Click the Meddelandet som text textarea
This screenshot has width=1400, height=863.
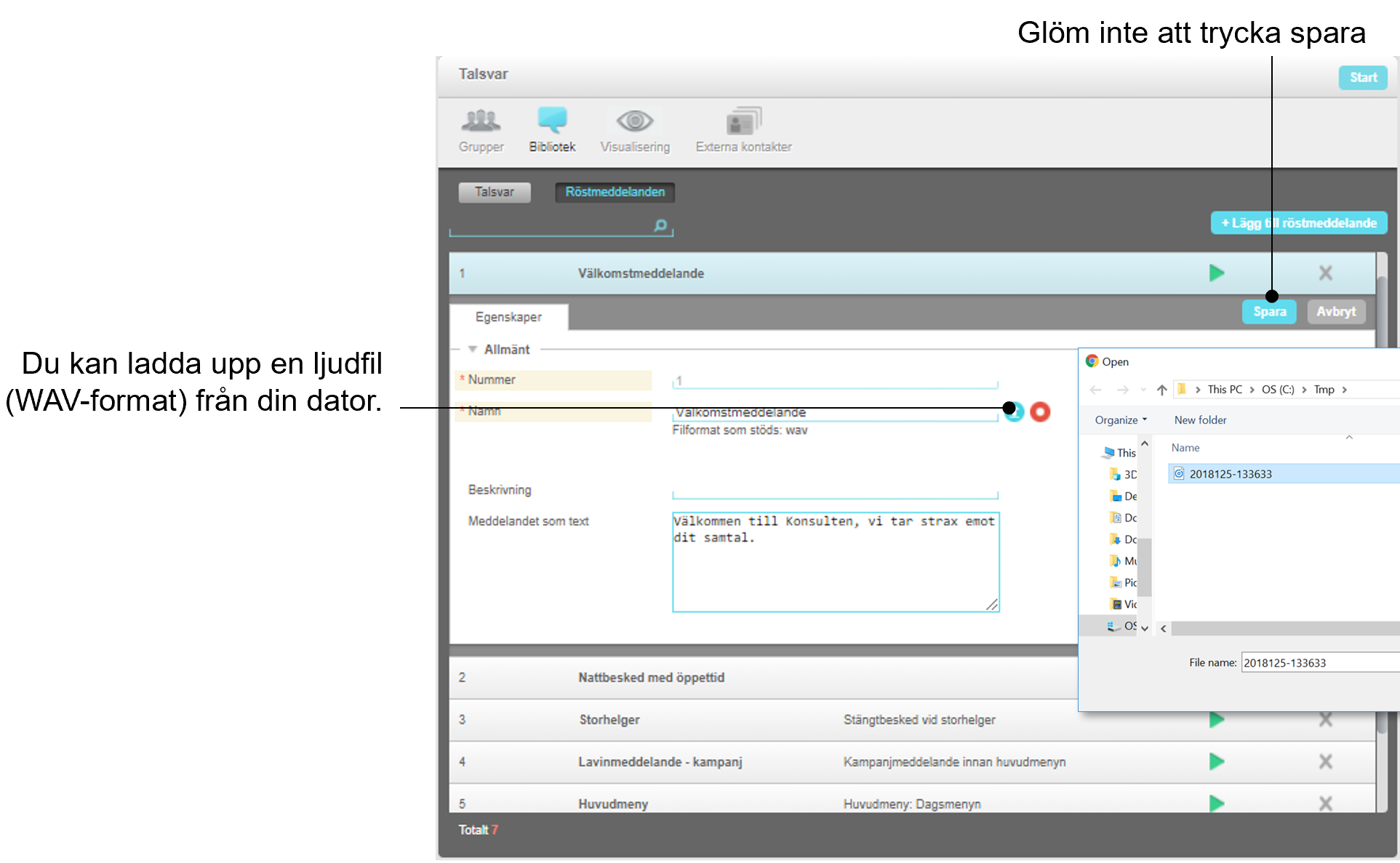tap(836, 562)
